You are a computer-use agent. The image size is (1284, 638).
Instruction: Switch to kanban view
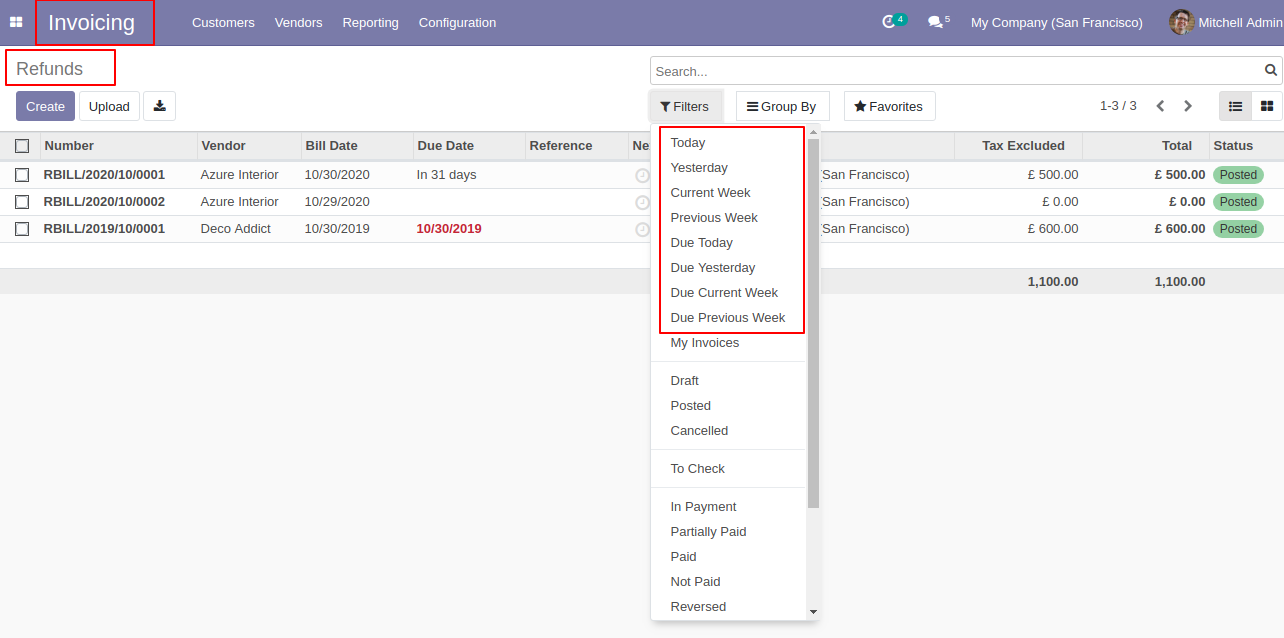(x=1267, y=106)
